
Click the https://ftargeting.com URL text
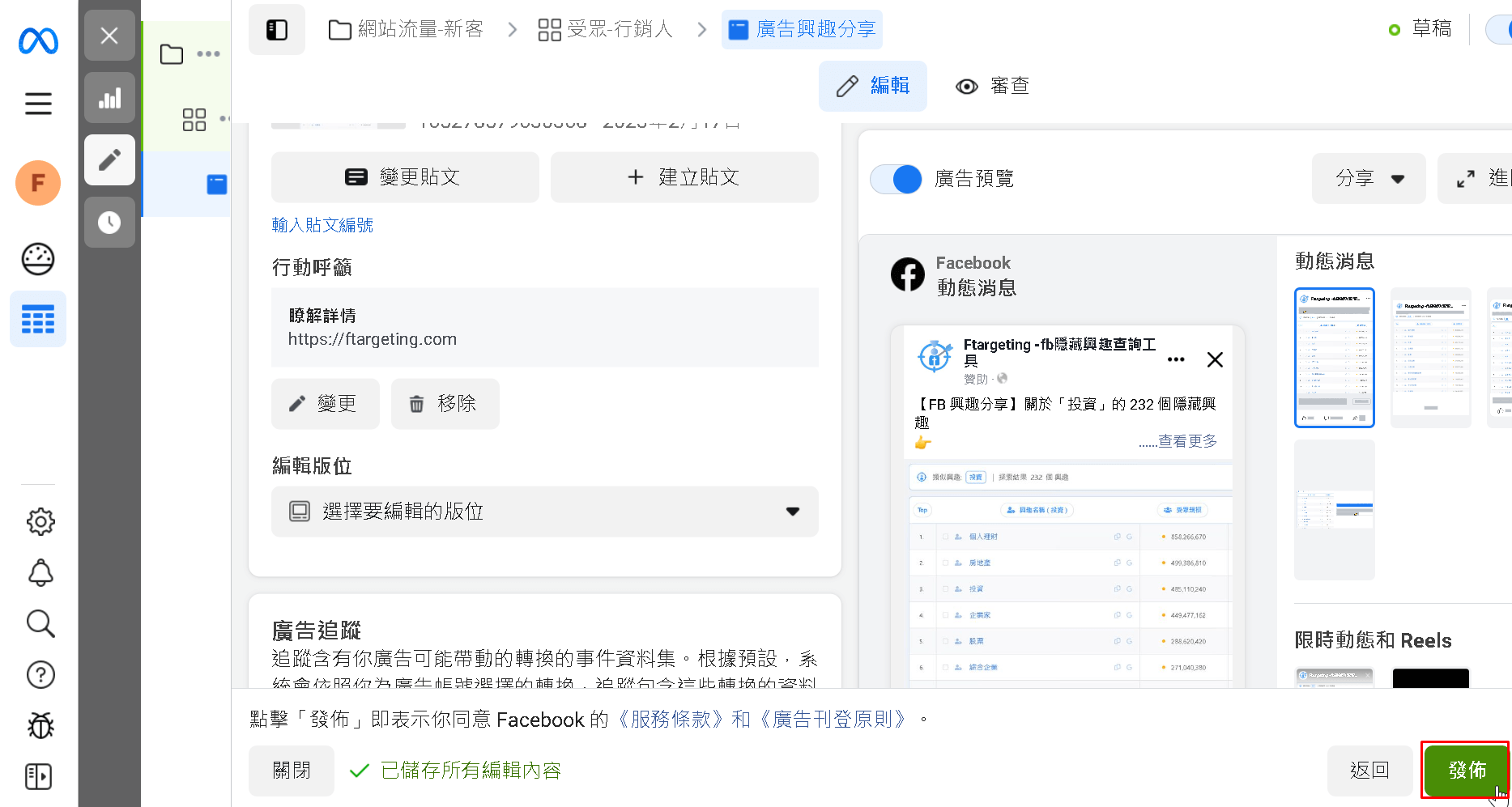[x=373, y=340]
